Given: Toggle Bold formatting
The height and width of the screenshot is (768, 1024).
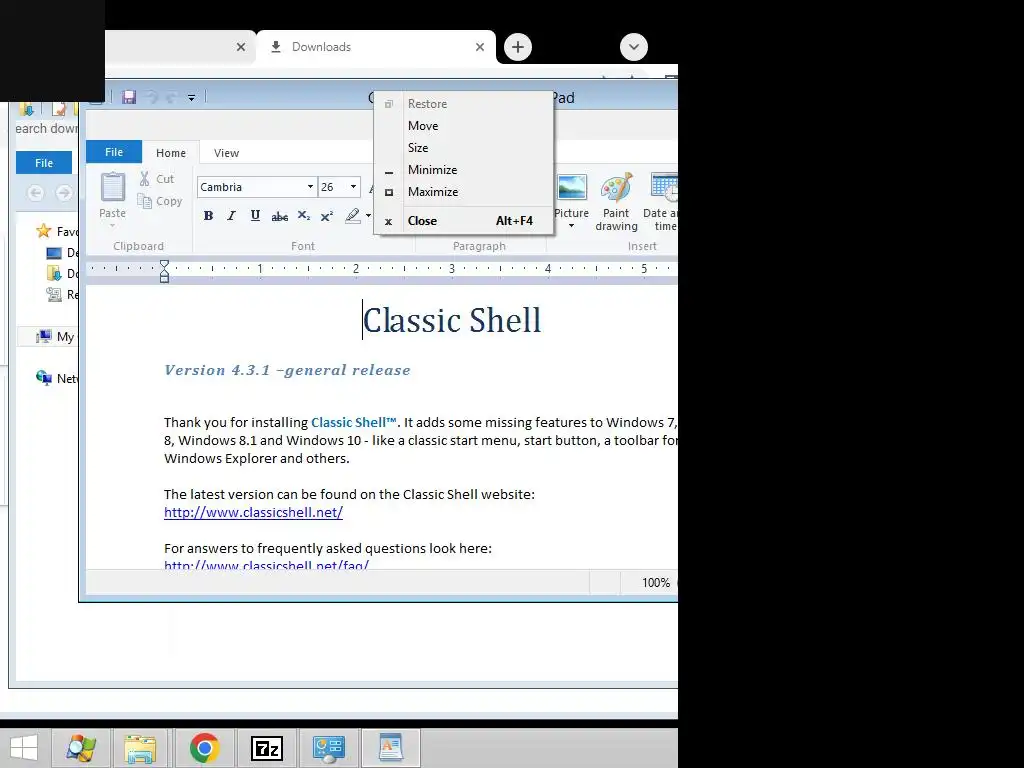Looking at the screenshot, I should click(208, 216).
